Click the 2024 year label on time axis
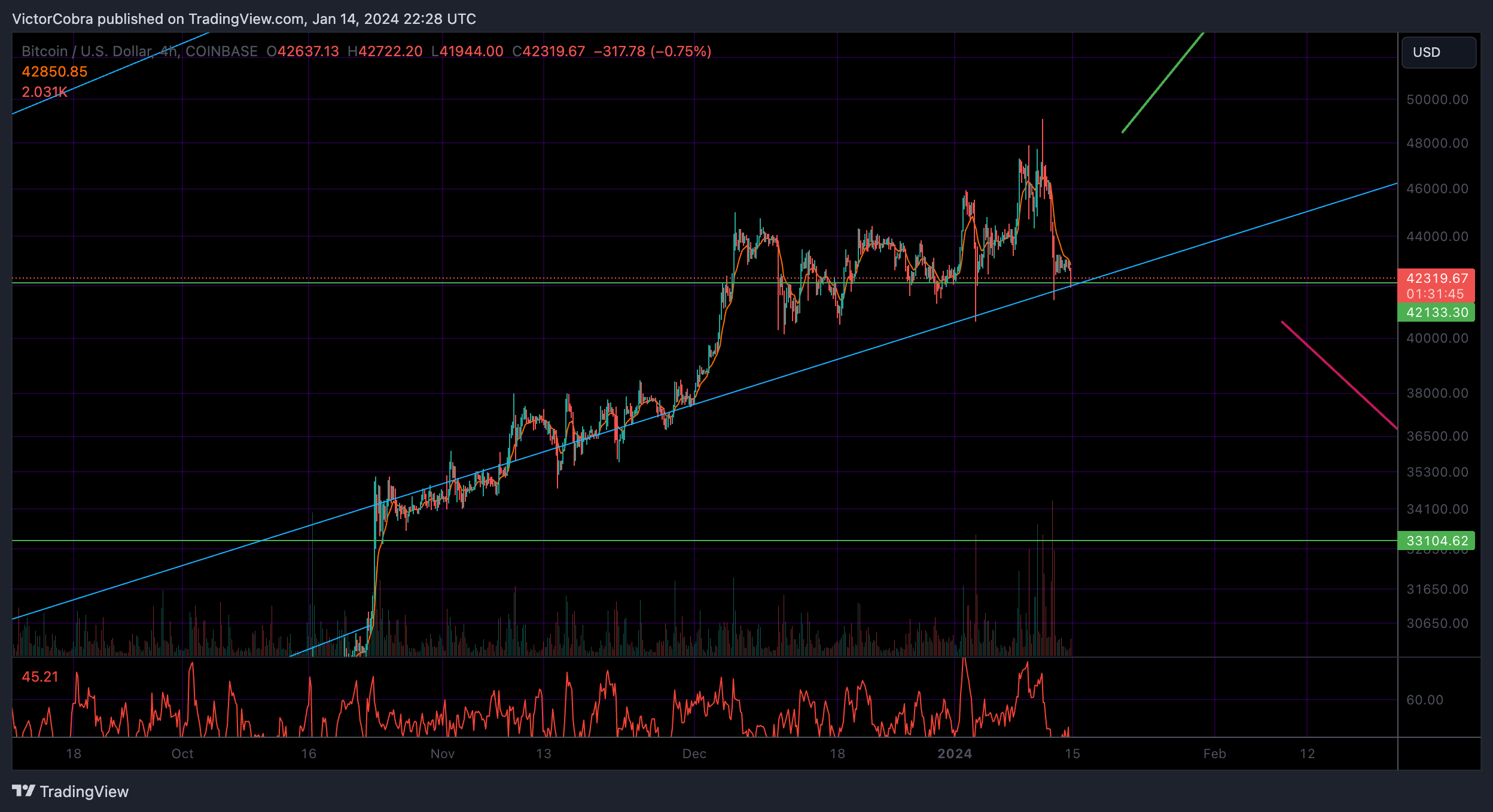Image resolution: width=1493 pixels, height=812 pixels. click(955, 754)
